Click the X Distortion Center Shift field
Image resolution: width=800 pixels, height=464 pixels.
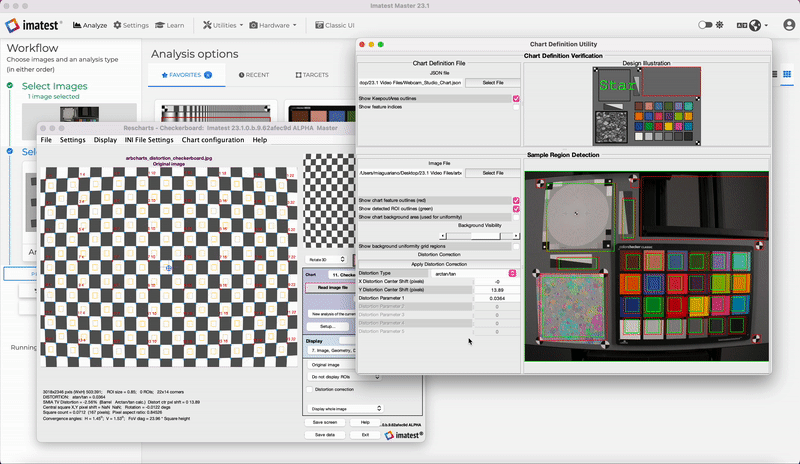coord(497,282)
